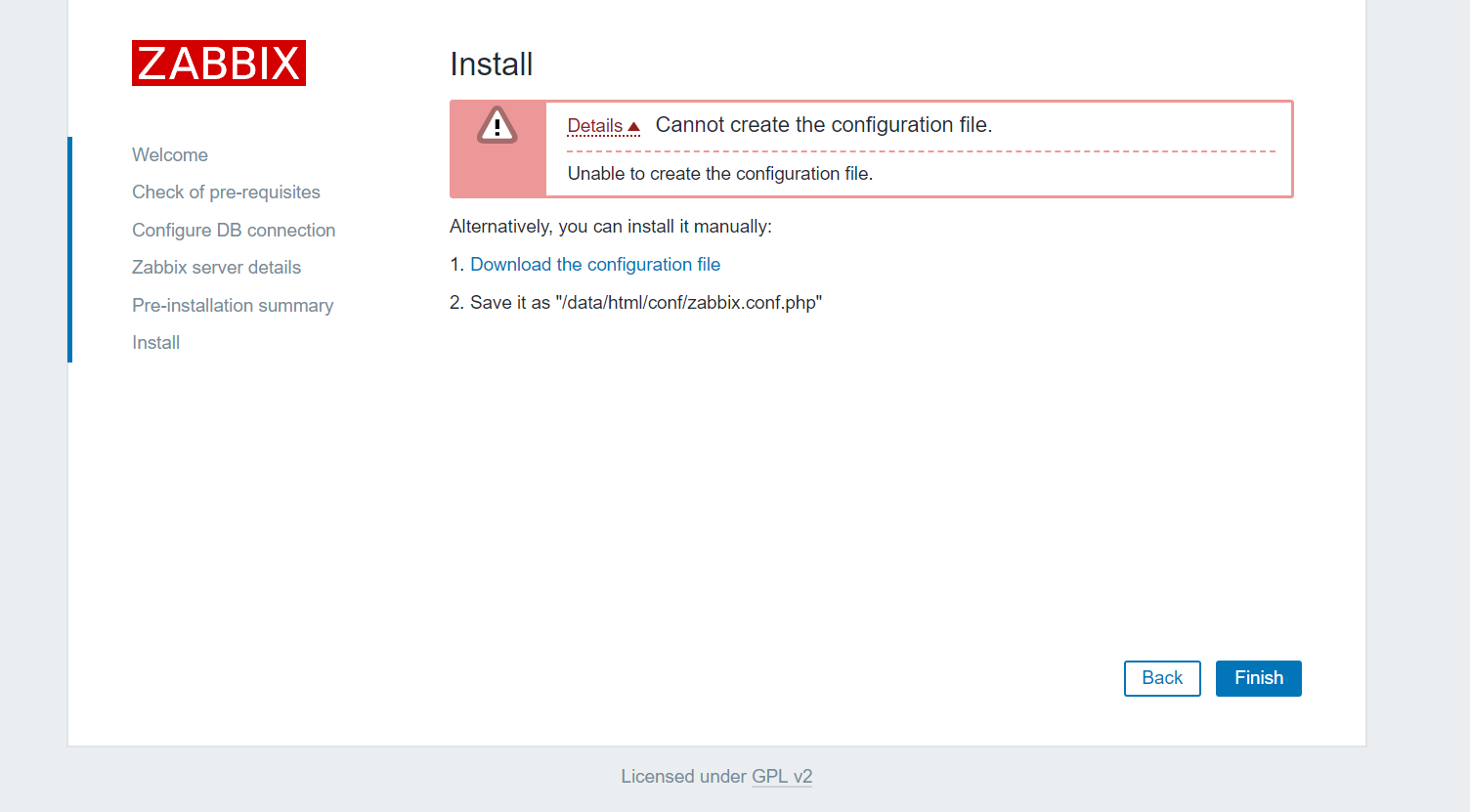Screen dimensions: 1470x812
Task: Open the GPL v2 license link
Action: (x=782, y=777)
